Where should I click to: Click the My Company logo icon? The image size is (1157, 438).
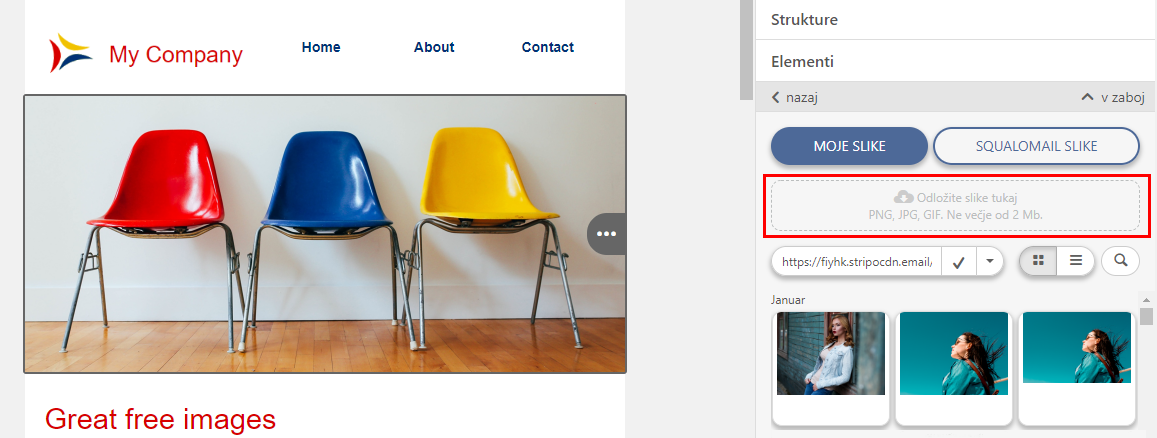[x=70, y=53]
